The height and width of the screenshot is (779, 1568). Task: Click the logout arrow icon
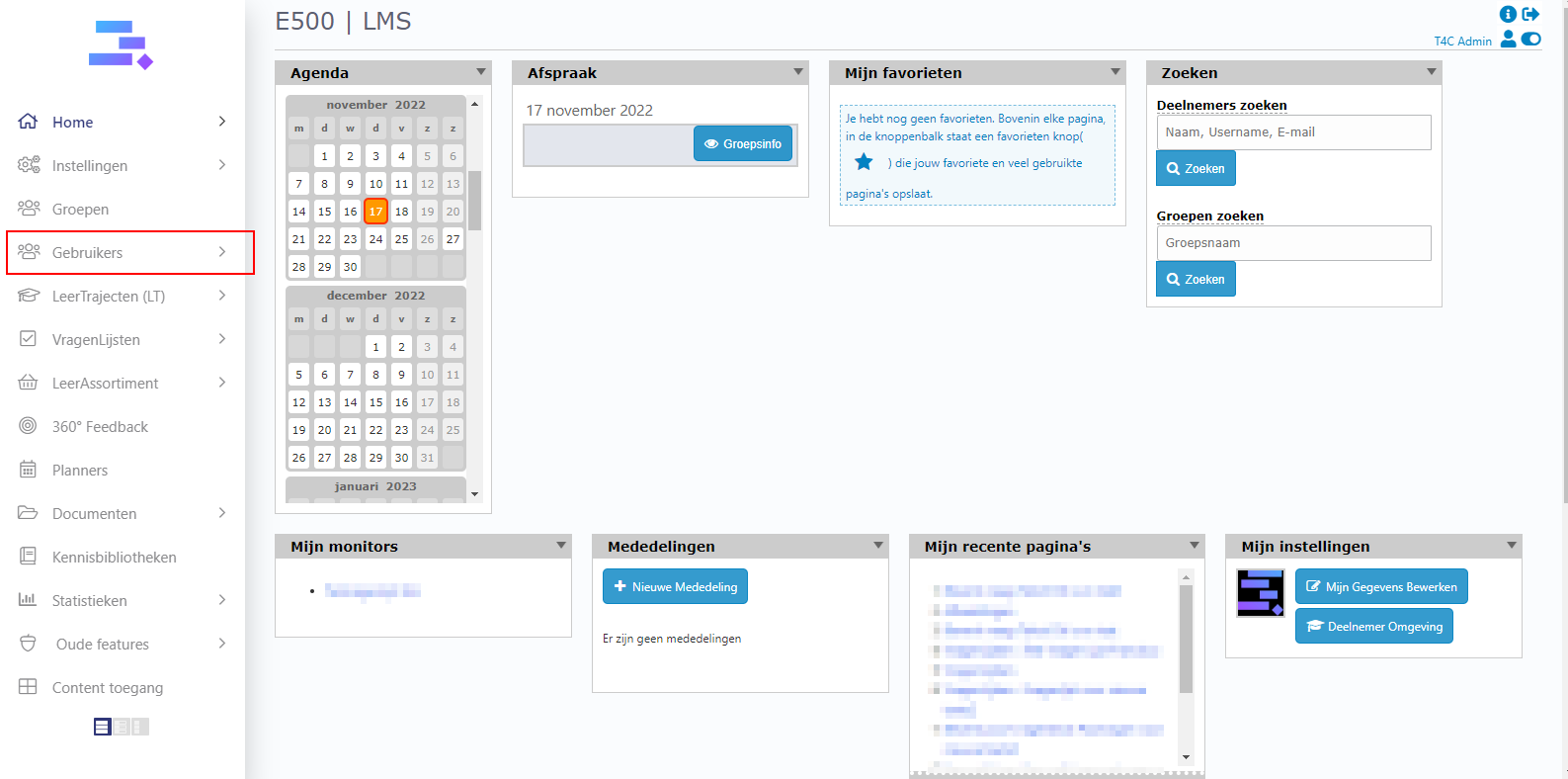(x=1530, y=14)
